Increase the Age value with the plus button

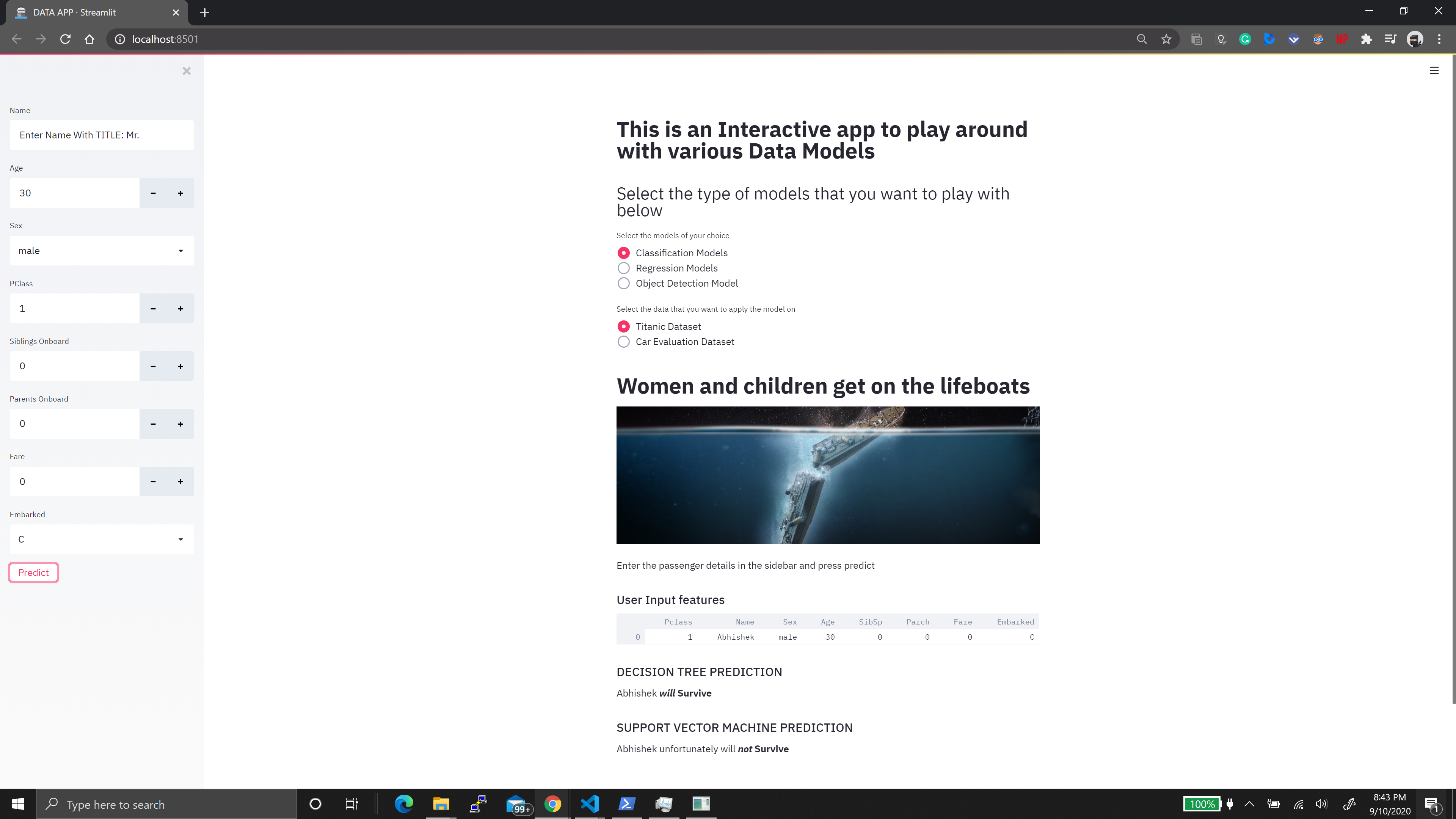tap(180, 193)
